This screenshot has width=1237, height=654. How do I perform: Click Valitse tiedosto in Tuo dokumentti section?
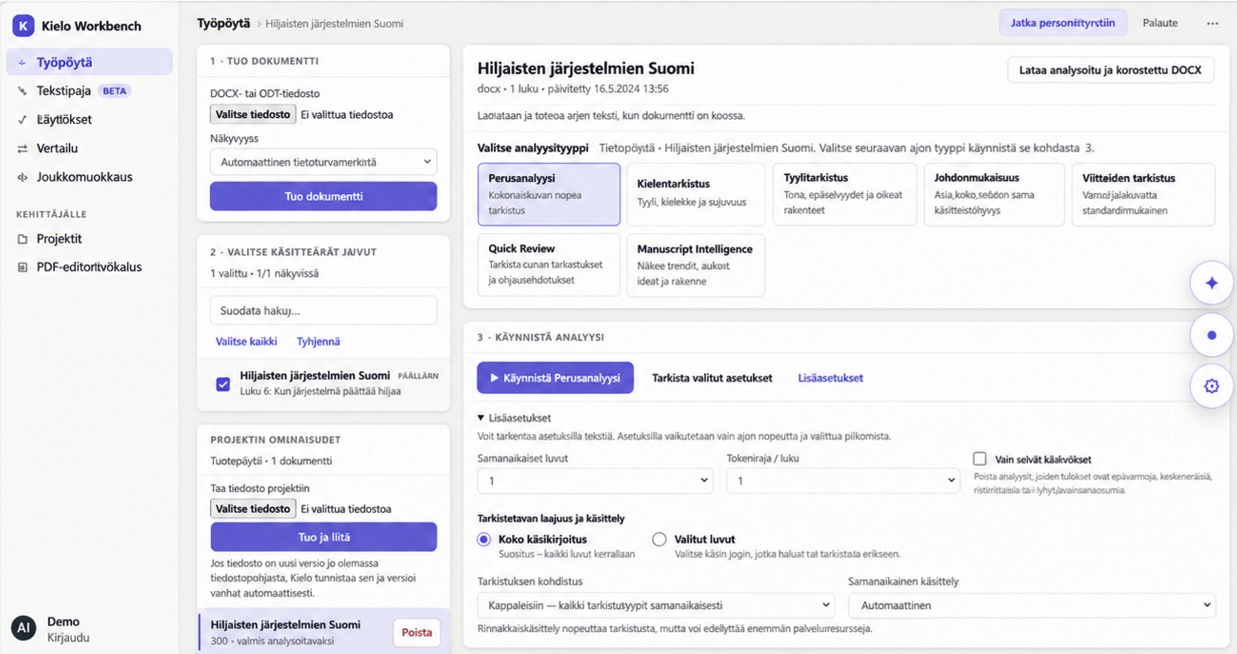pos(253,114)
